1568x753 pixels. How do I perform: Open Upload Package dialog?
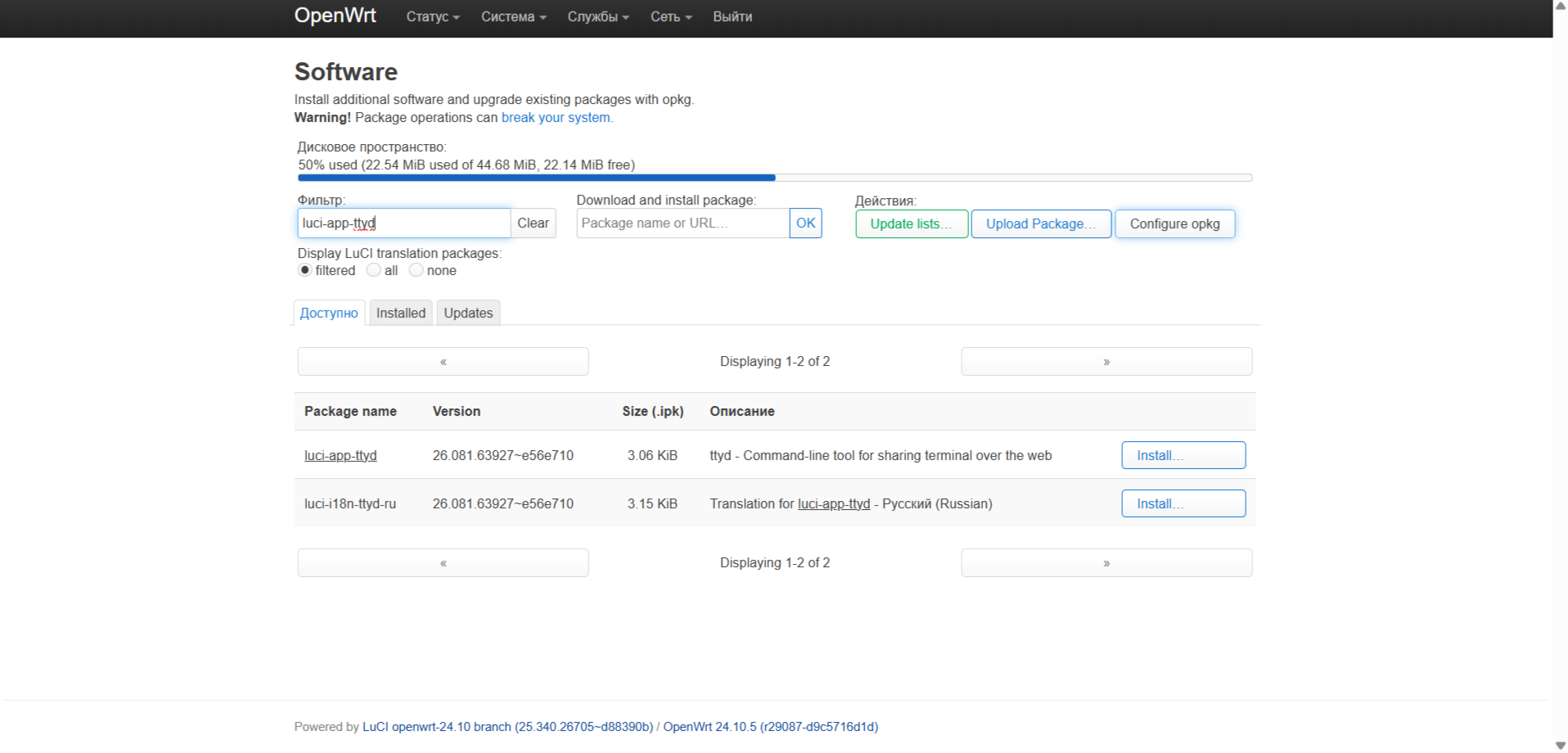click(1041, 224)
